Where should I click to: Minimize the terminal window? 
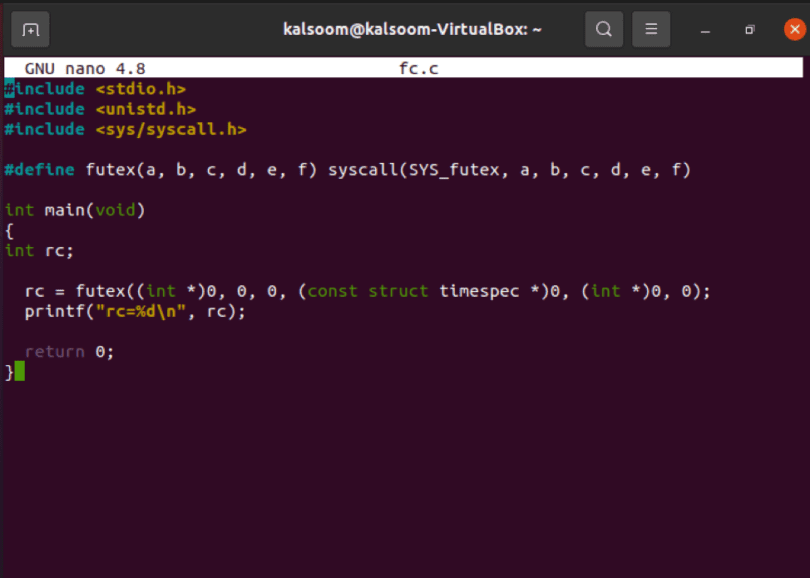click(705, 30)
